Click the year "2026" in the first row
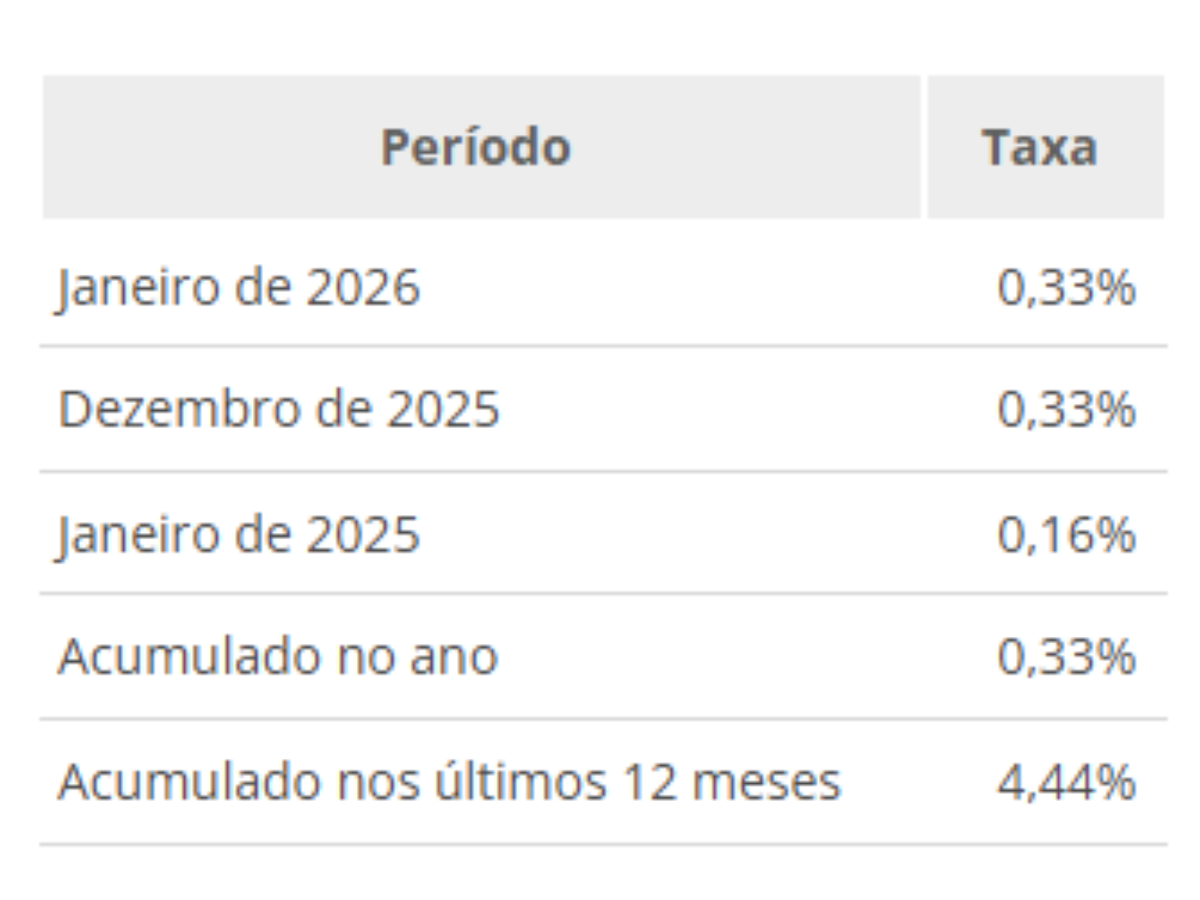1200x900 pixels. pos(363,289)
